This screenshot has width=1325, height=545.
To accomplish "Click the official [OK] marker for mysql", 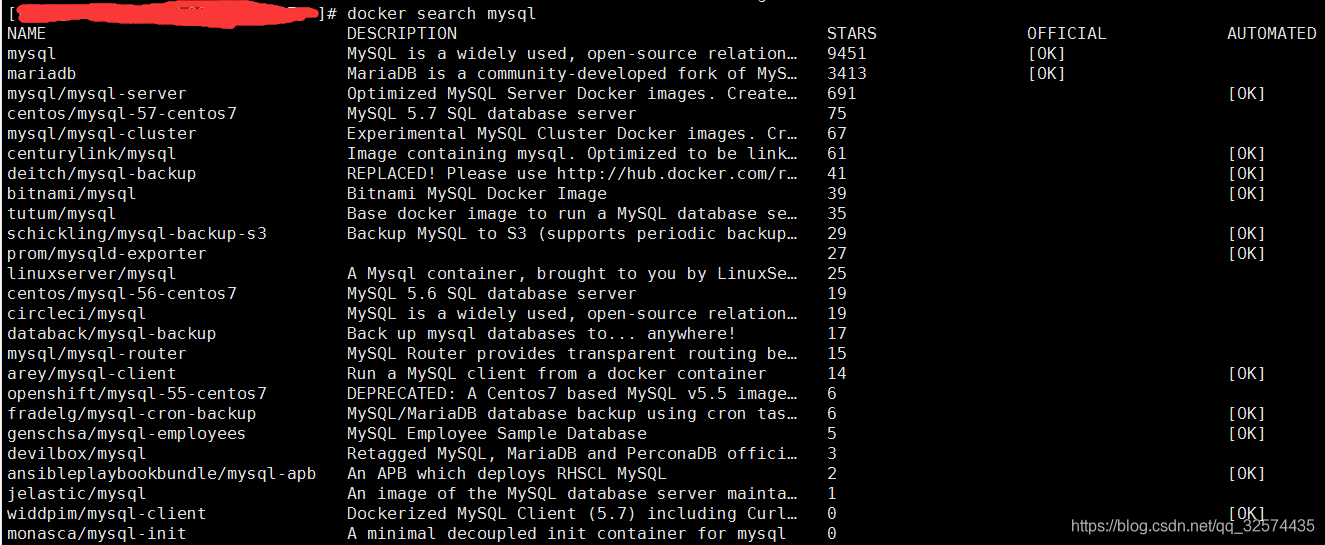I will 1047,54.
